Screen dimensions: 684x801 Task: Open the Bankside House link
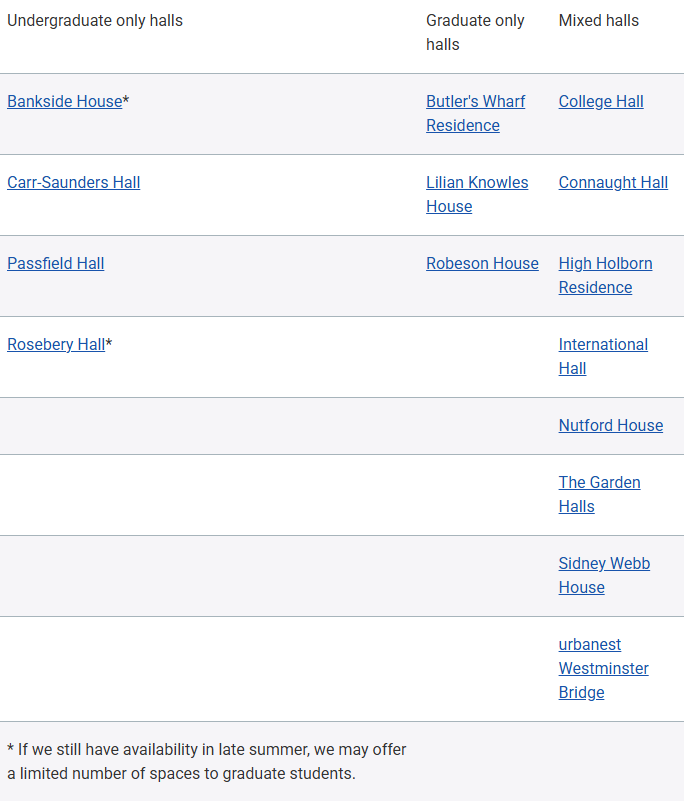pos(65,101)
